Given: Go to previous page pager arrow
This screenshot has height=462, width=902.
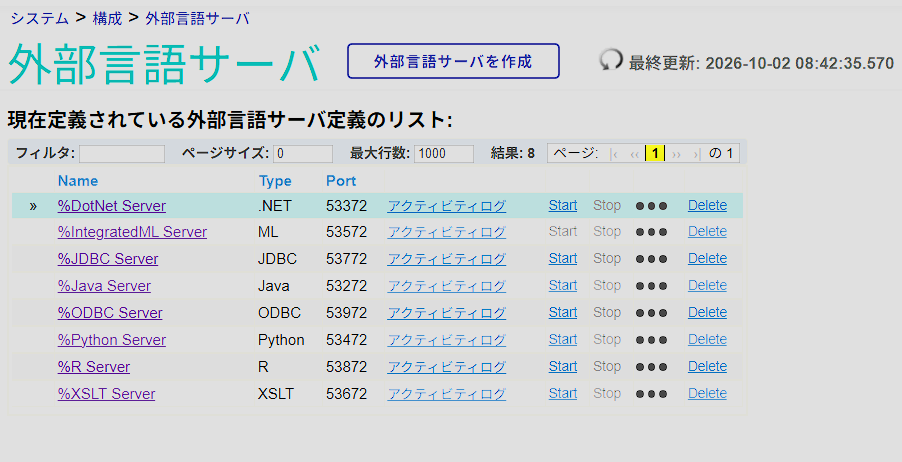Looking at the screenshot, I should [x=635, y=154].
